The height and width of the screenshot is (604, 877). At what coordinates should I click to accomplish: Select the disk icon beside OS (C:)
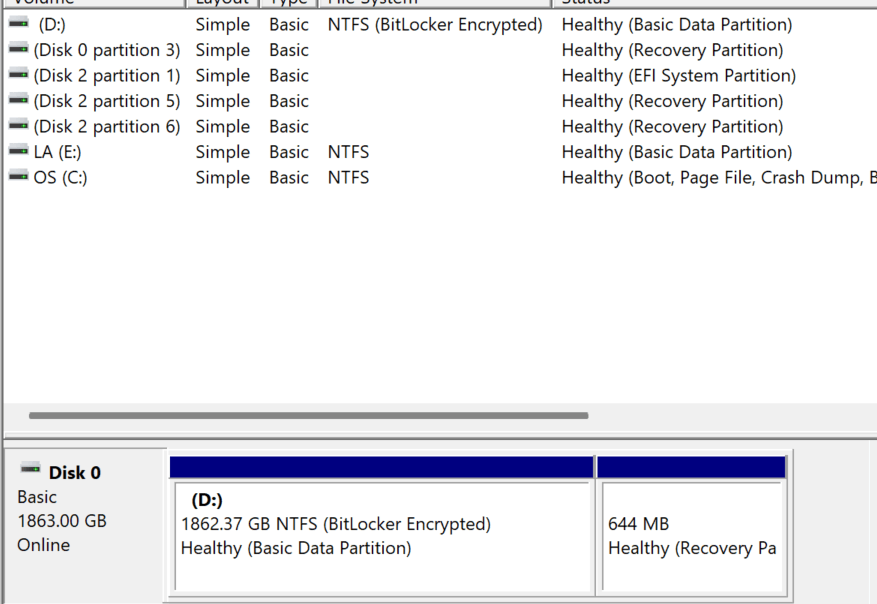(x=16, y=177)
